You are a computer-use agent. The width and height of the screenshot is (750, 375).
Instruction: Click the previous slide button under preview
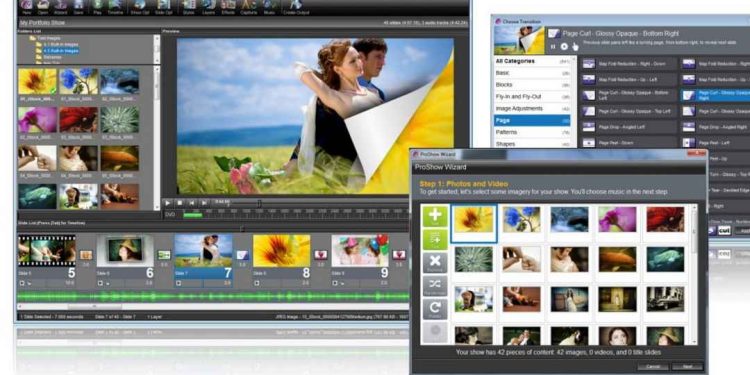192,203
